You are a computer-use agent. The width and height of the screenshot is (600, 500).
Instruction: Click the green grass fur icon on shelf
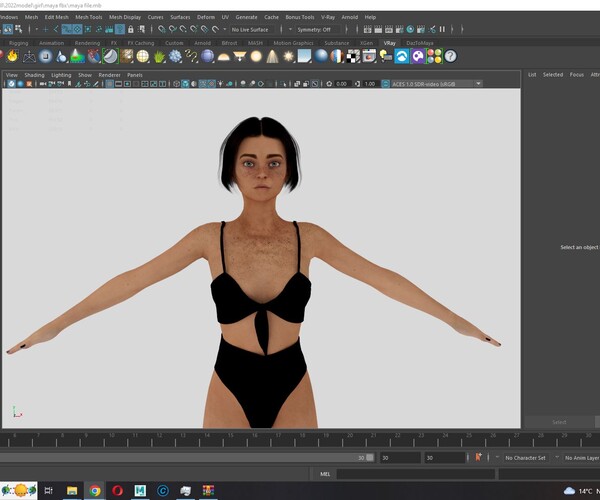[159, 57]
